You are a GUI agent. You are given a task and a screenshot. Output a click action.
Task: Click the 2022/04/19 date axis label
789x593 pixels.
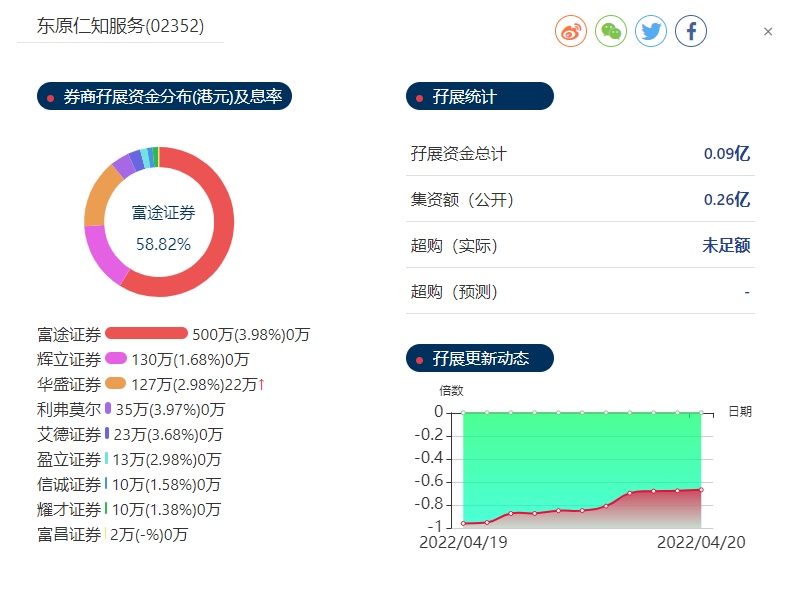(463, 542)
